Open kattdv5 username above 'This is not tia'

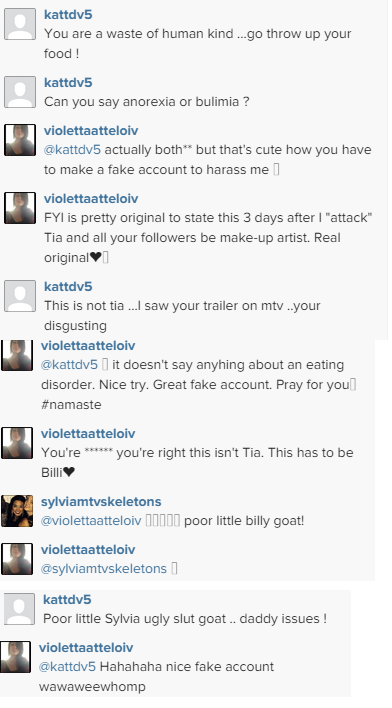pyautogui.click(x=68, y=287)
